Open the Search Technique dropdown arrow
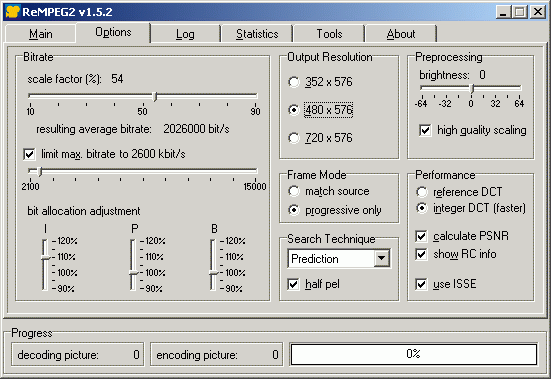Screen dimensions: 551x379 (381, 259)
